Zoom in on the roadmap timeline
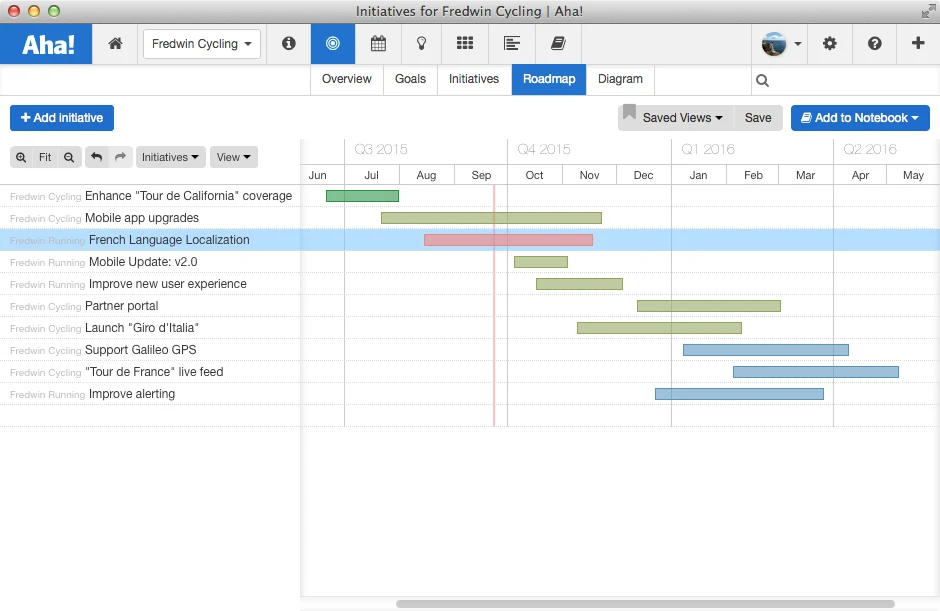This screenshot has height=611, width=940. click(x=21, y=157)
